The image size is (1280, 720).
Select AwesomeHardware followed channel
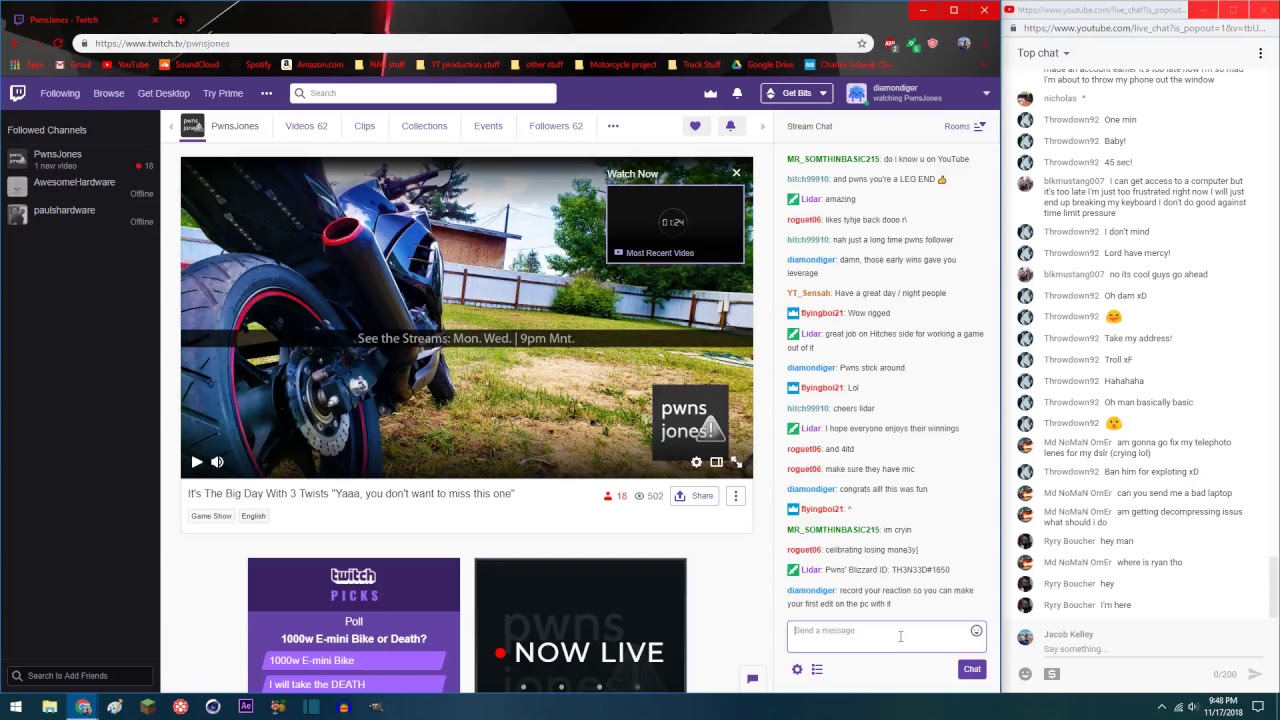tap(80, 187)
